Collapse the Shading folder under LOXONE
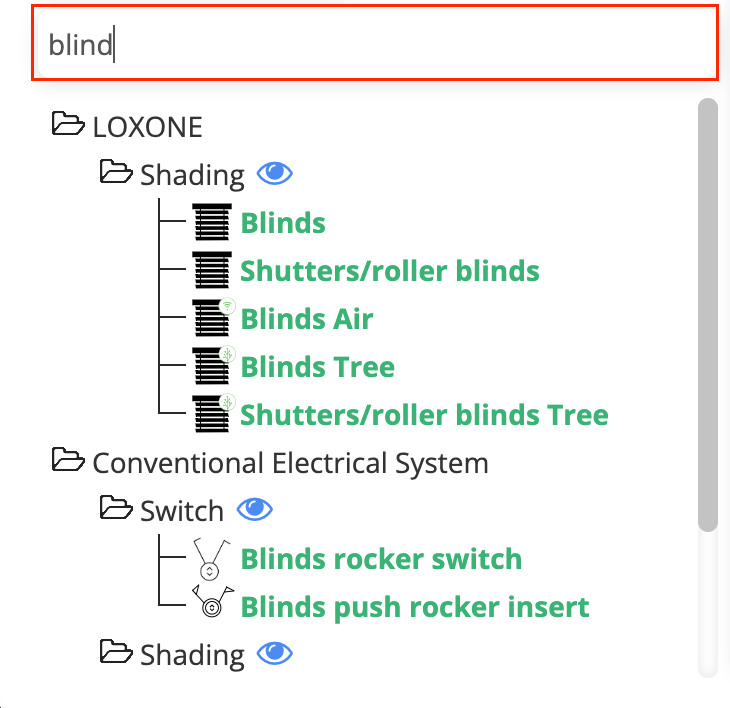The image size is (730, 708). (x=116, y=173)
